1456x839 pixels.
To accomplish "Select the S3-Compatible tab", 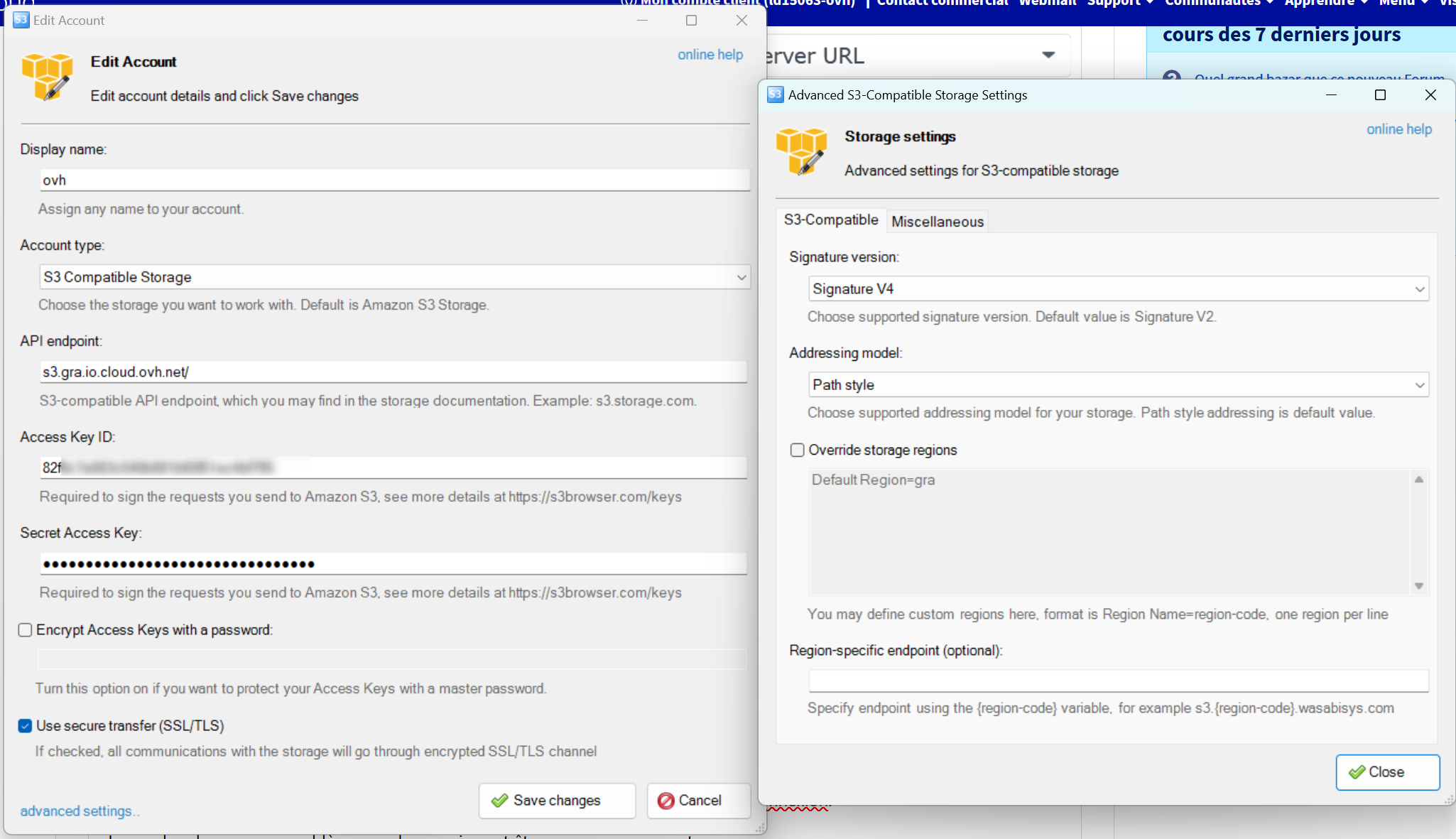I will pos(830,220).
